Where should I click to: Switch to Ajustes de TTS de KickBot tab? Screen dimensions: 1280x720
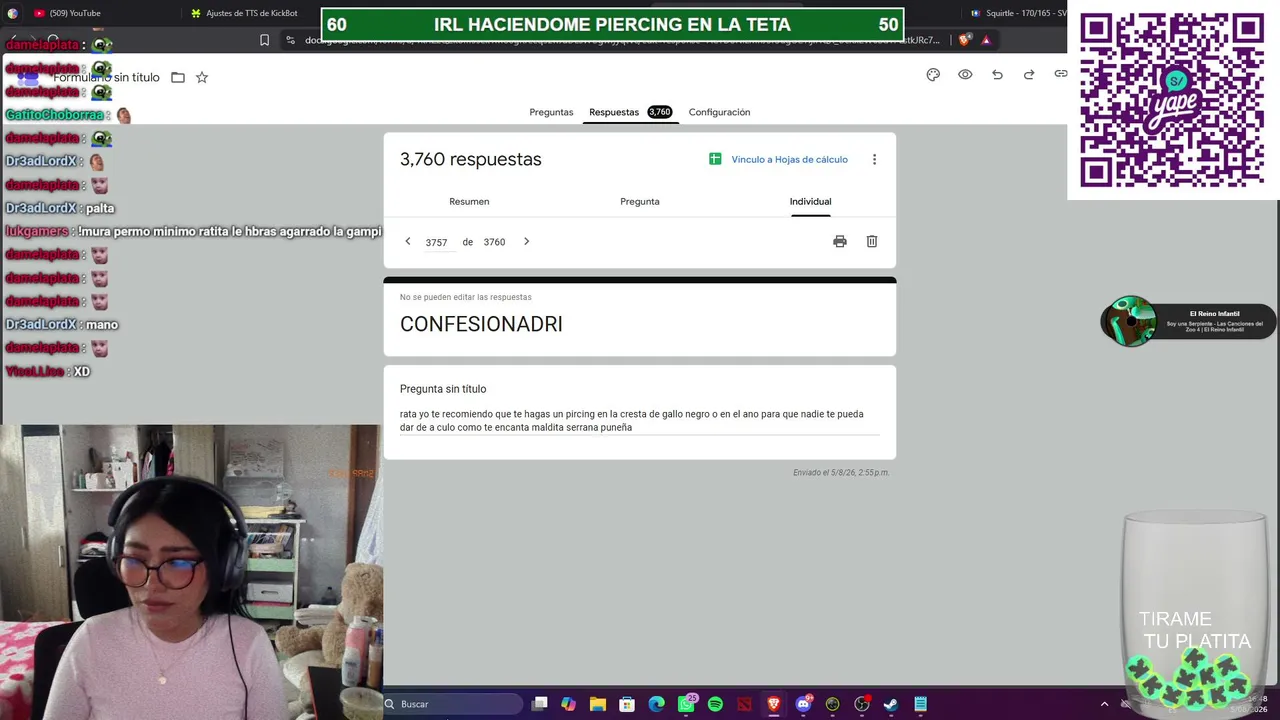244,13
